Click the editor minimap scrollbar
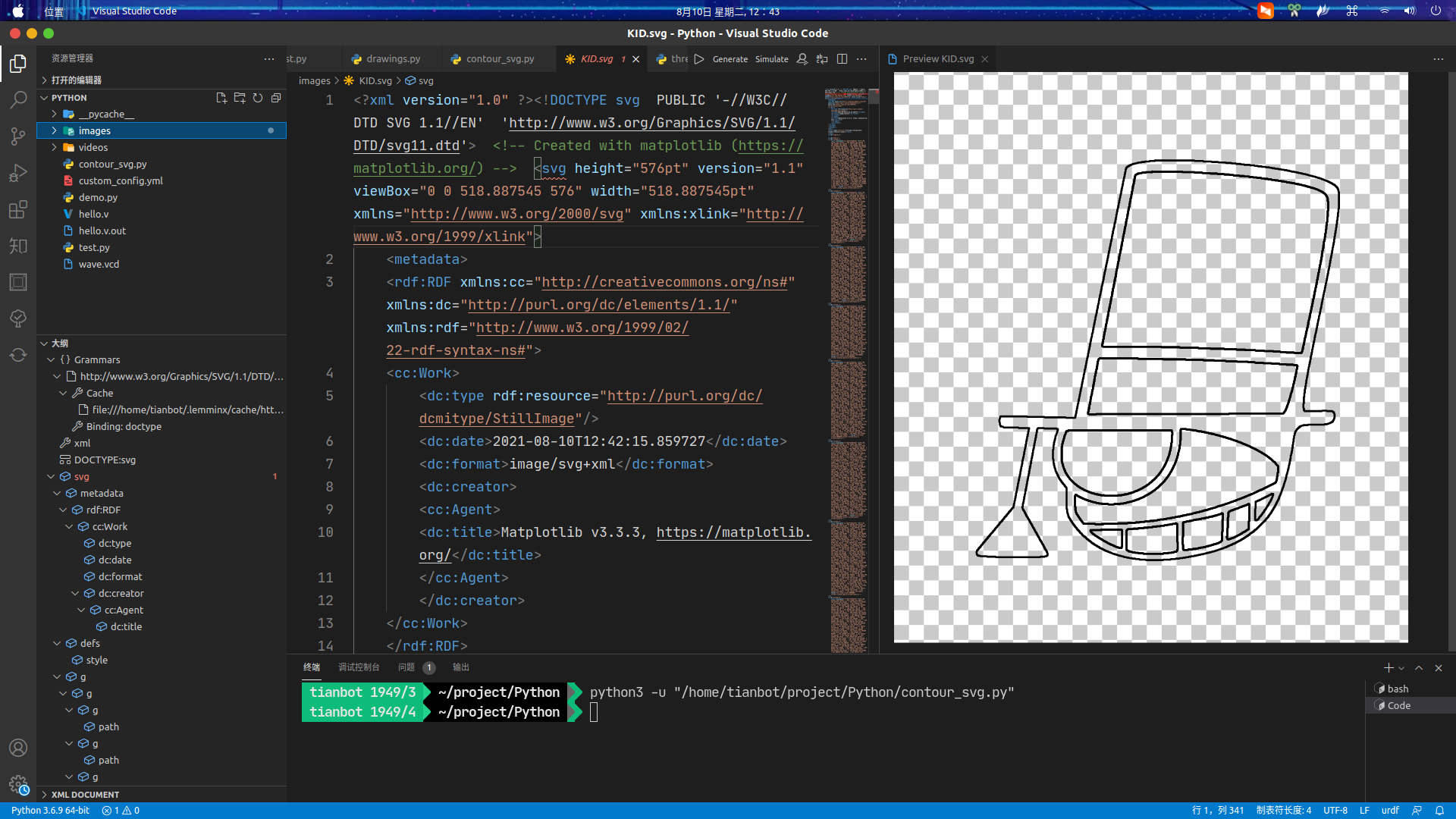 click(x=874, y=97)
